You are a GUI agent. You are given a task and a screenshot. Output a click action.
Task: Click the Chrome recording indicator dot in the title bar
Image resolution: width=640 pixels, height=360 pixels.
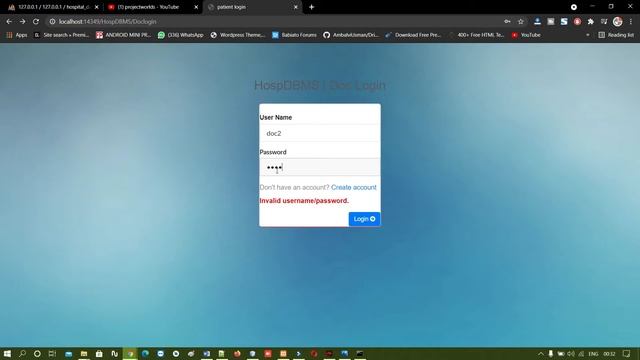573,7
